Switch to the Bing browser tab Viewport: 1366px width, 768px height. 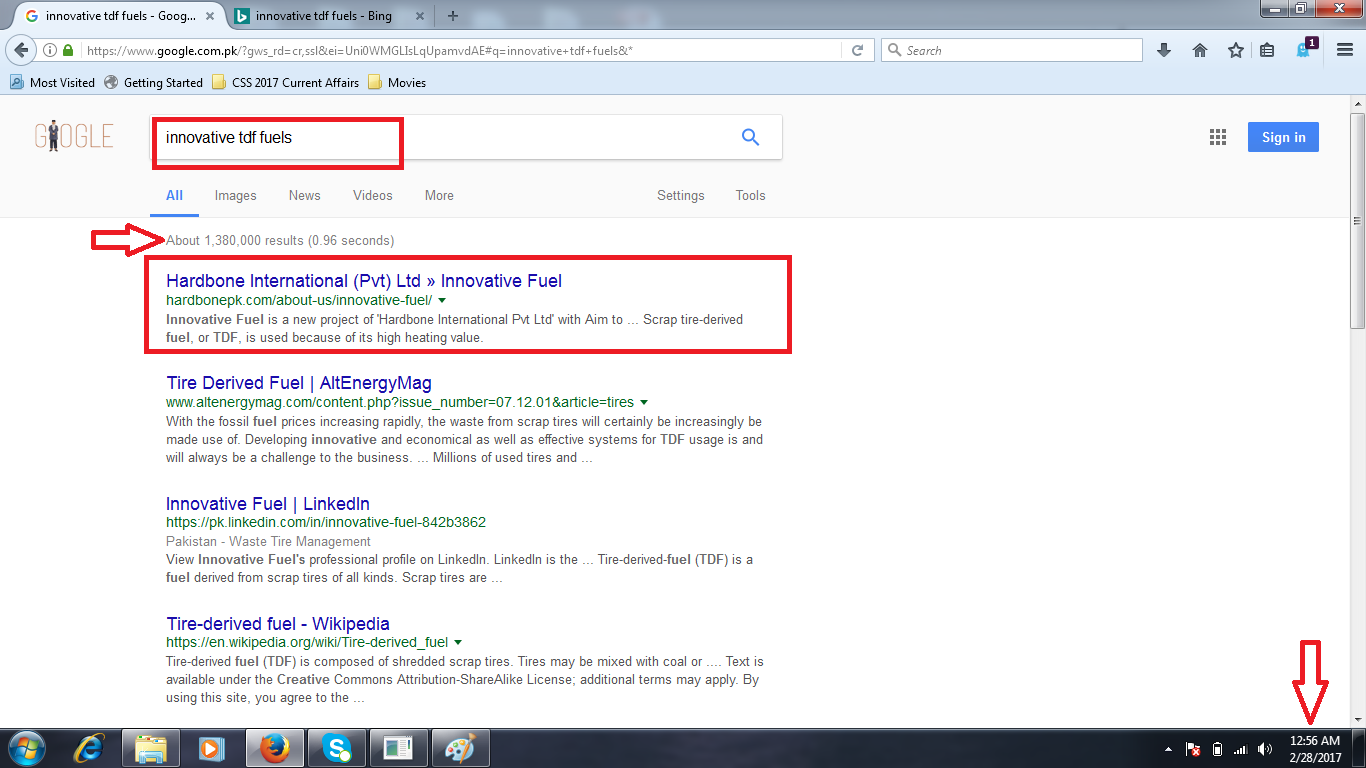coord(330,16)
